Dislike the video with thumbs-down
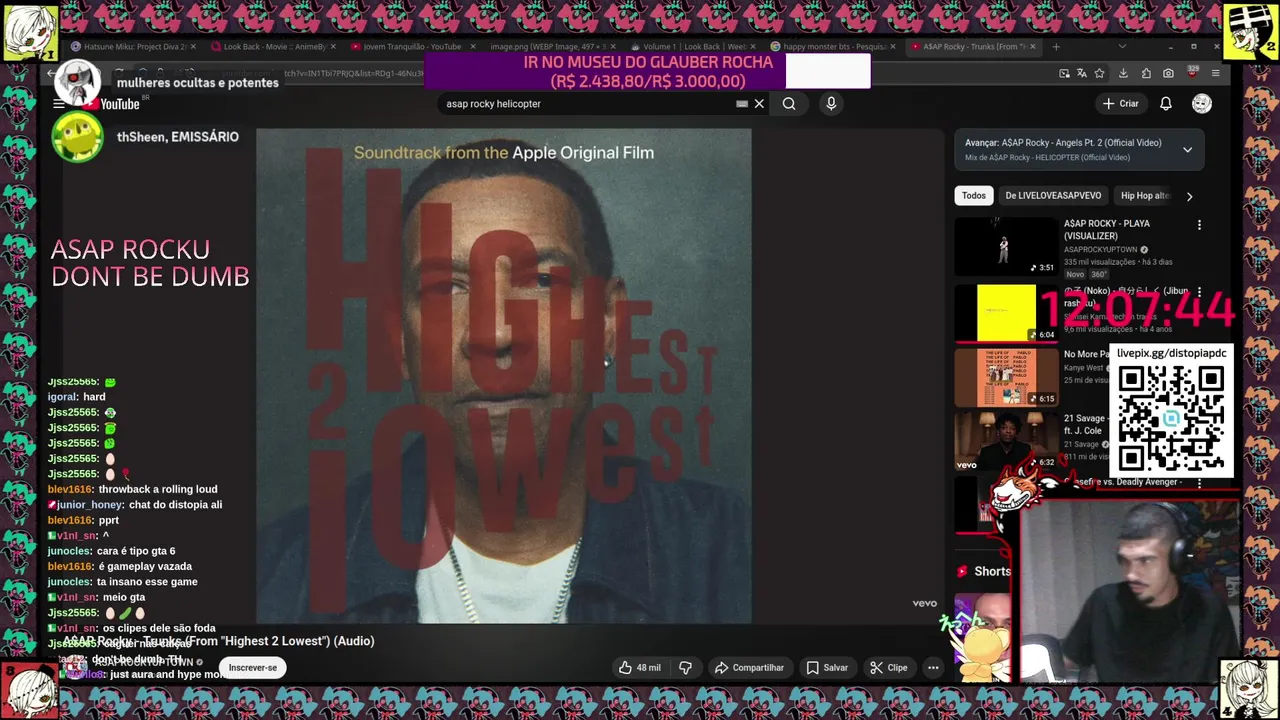Image resolution: width=1280 pixels, height=720 pixels. pos(686,668)
